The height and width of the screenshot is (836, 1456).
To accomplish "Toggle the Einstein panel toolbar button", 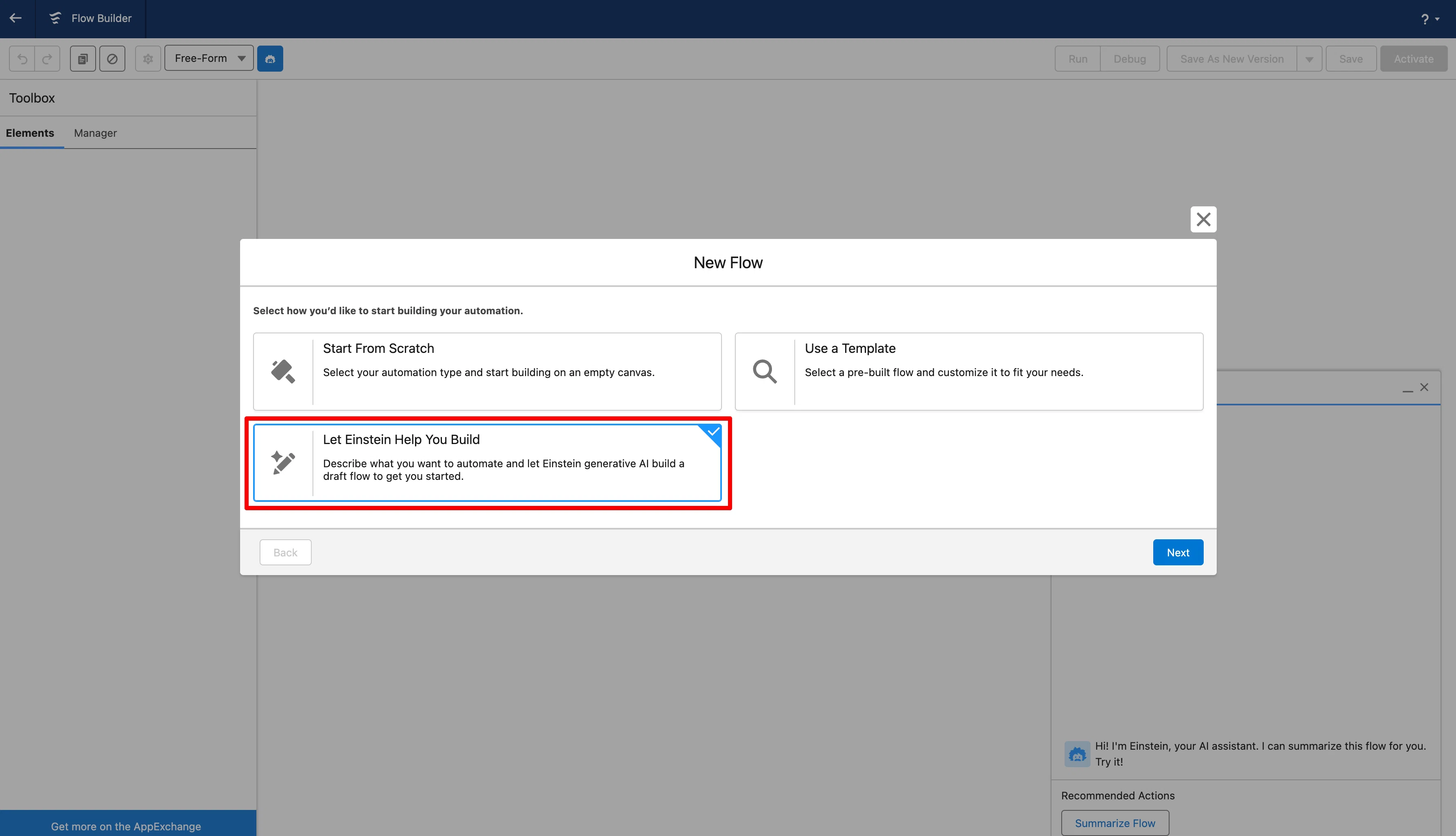I will tap(270, 59).
